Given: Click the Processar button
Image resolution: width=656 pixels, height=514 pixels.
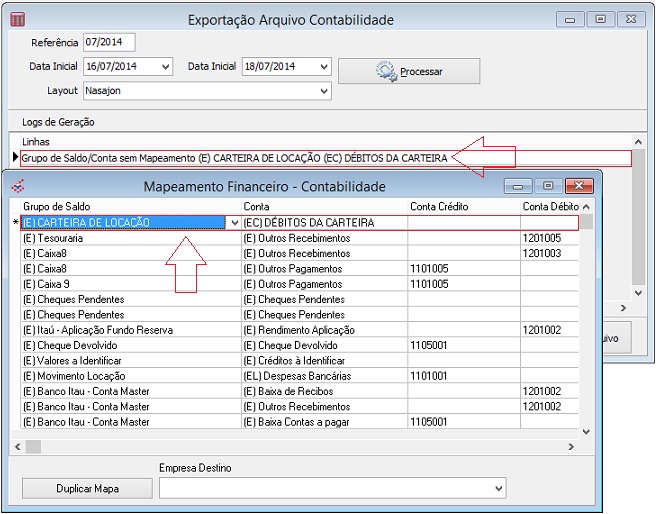Looking at the screenshot, I should pos(409,71).
